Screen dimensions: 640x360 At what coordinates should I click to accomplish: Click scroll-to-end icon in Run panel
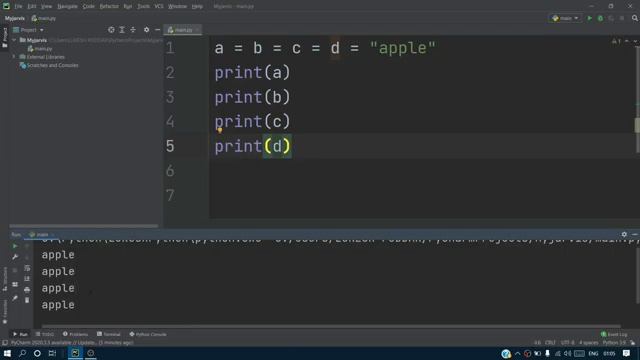pos(27,279)
